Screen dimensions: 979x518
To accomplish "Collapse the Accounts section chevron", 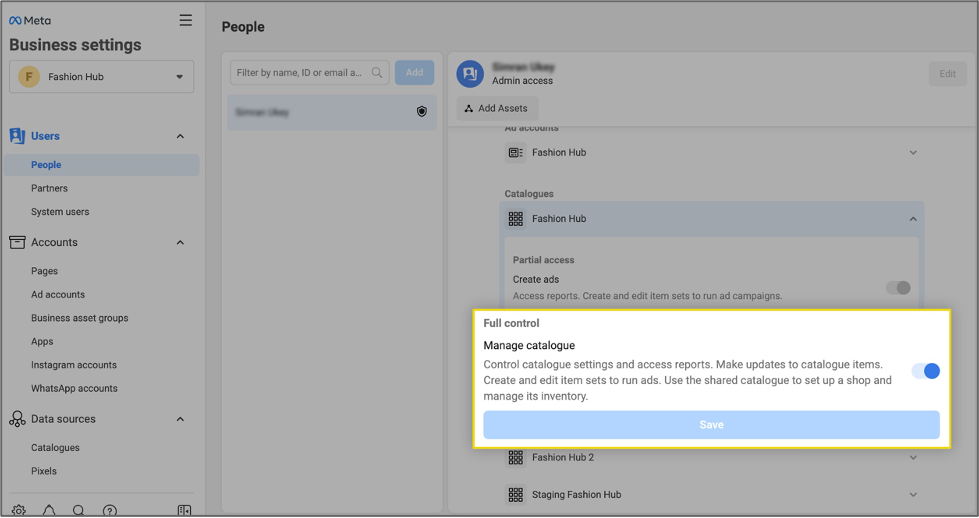I will point(180,242).
